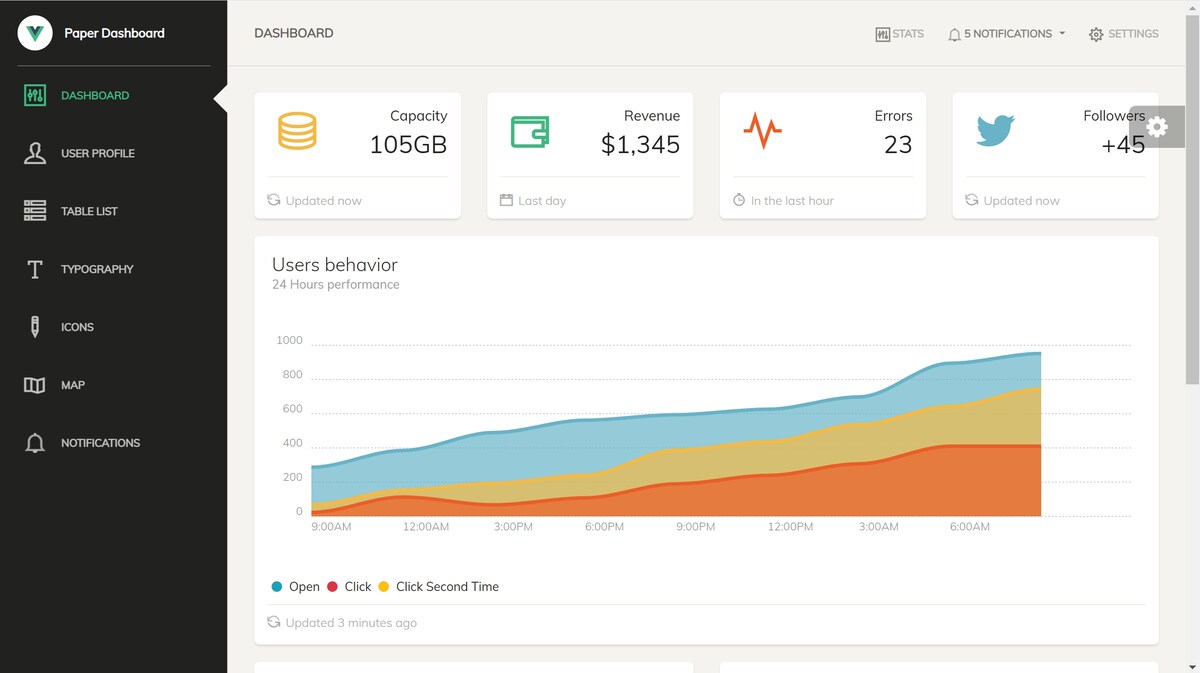Click the blue Open legend dot
1200x673 pixels.
(x=277, y=587)
